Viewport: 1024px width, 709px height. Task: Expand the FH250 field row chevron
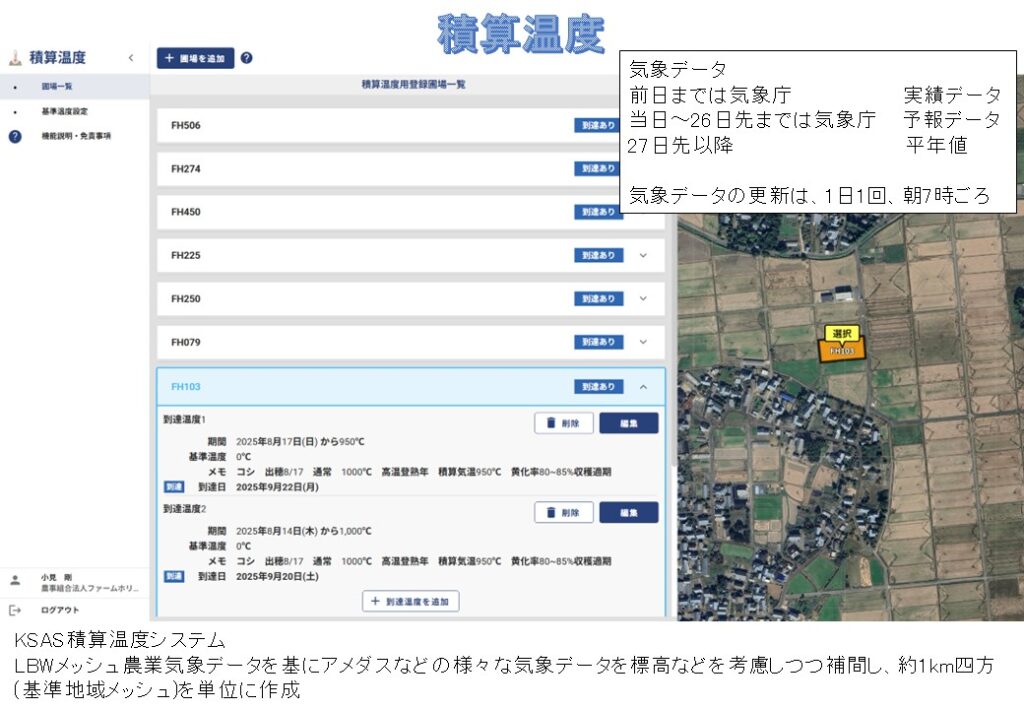[643, 298]
